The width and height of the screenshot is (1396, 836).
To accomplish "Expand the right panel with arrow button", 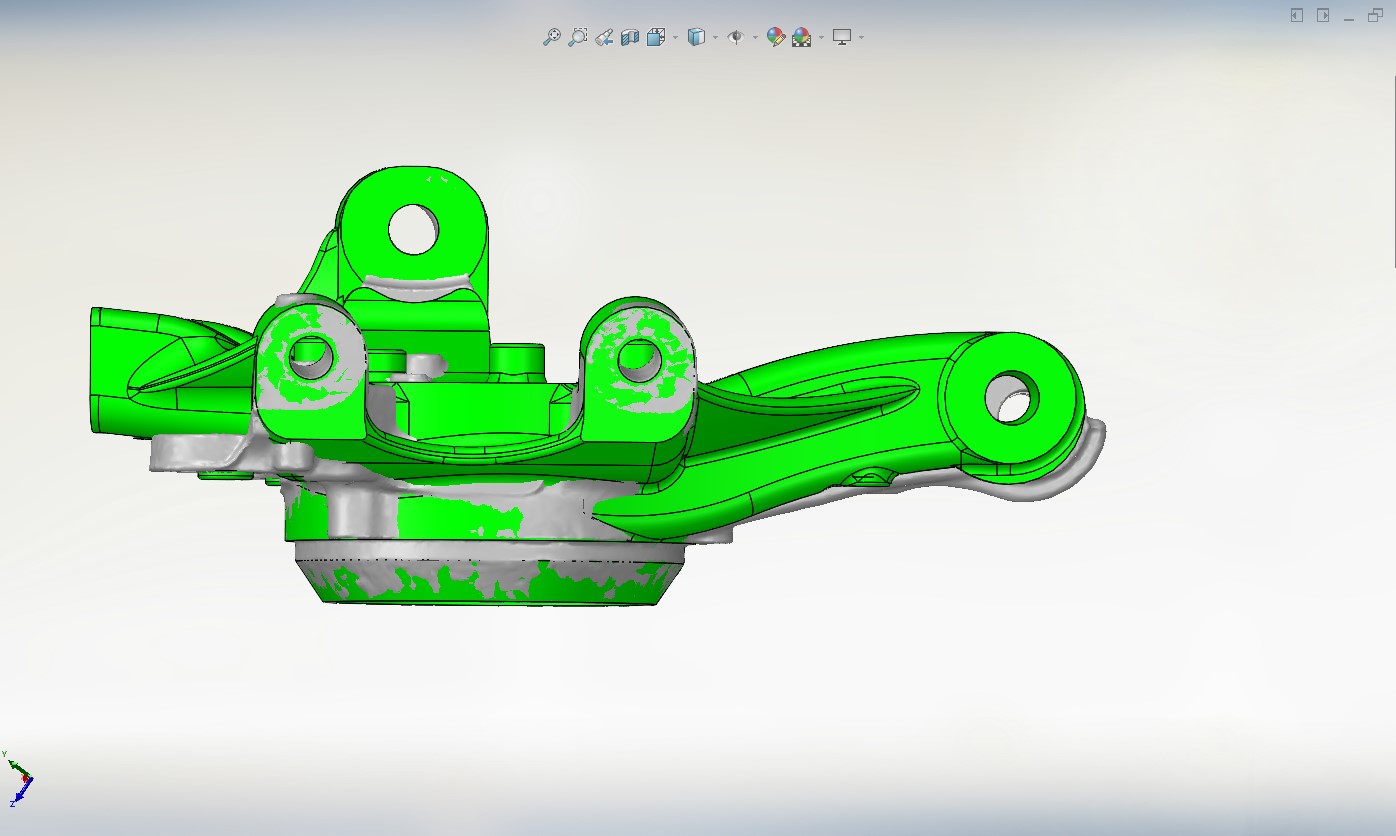I will (1323, 15).
